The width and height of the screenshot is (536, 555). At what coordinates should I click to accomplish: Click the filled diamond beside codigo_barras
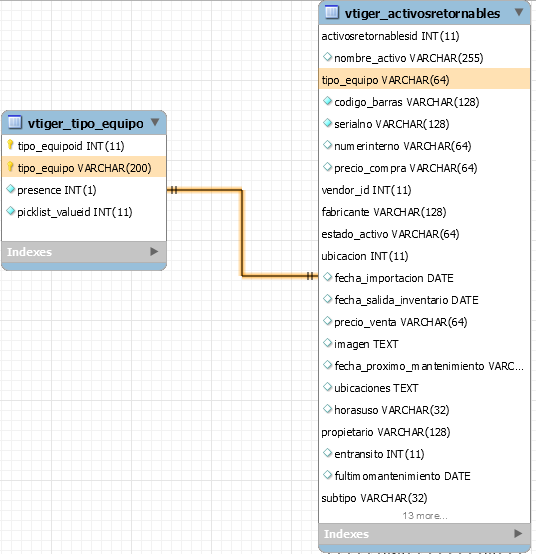(327, 101)
